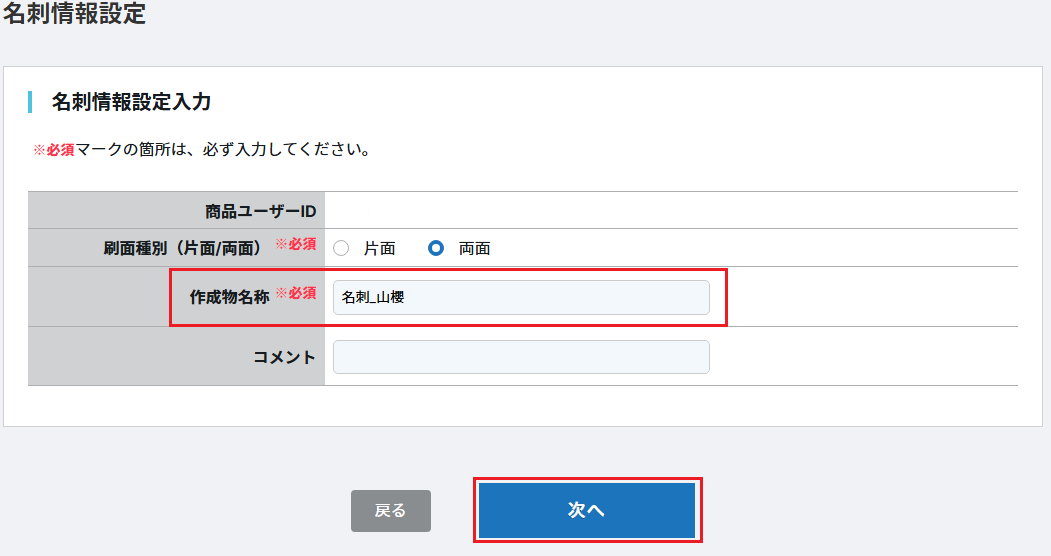
Task: Click the ※必須 mark beside 作成物名称
Action: pyautogui.click(x=296, y=294)
